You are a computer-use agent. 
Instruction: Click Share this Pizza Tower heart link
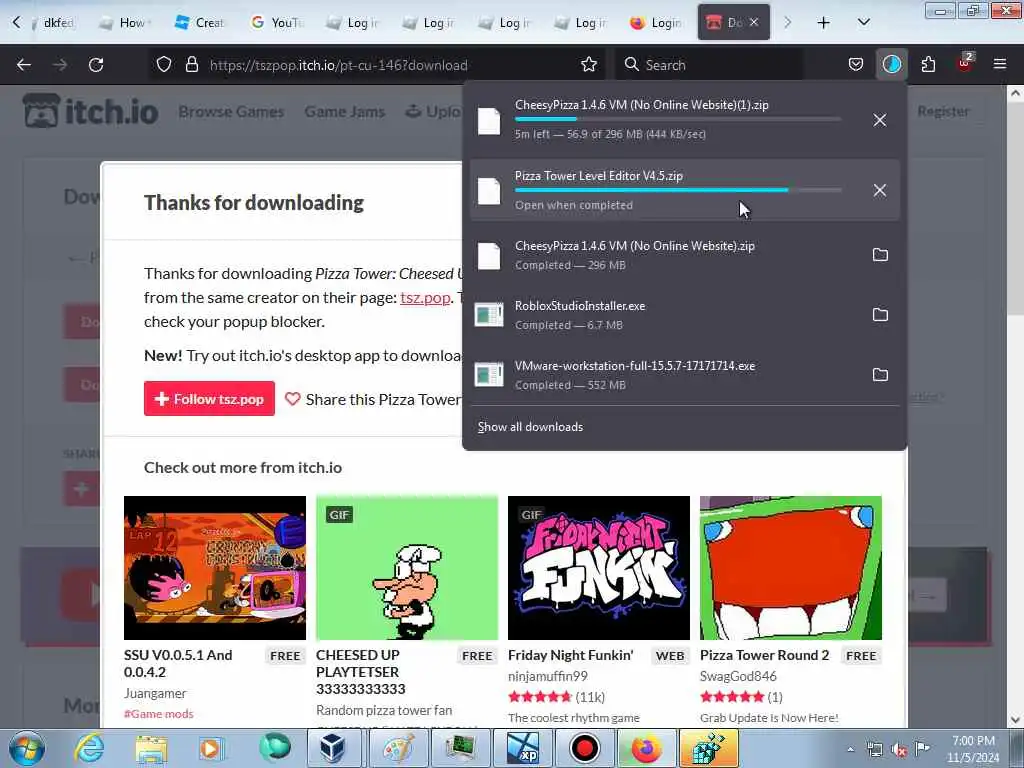pos(374,399)
